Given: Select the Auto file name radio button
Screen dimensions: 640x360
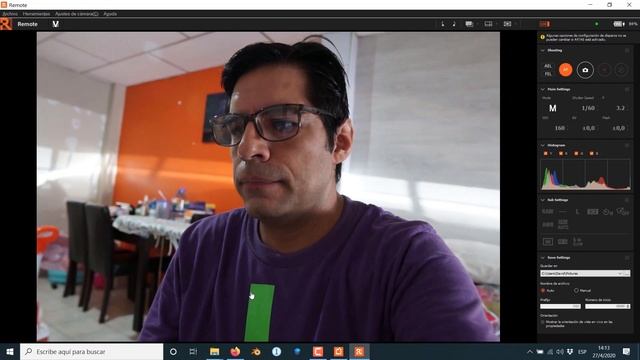Looking at the screenshot, I should tap(543, 291).
